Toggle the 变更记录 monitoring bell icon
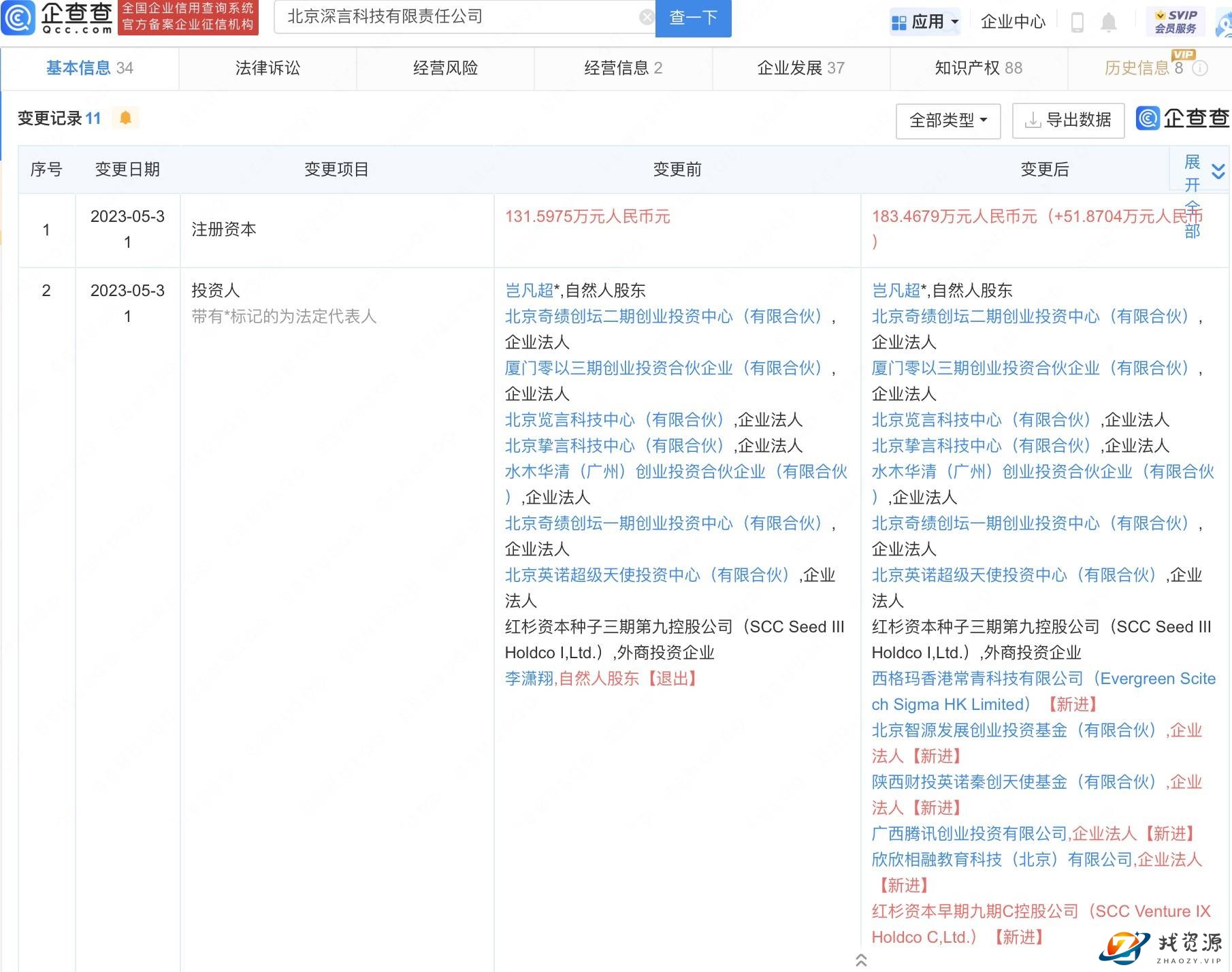The height and width of the screenshot is (972, 1232). point(125,118)
